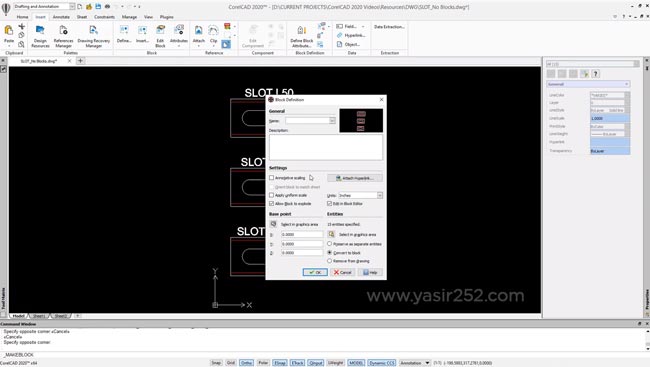Open the Units dropdown in Block Definition
Screen dimensions: 650x367
pos(380,195)
